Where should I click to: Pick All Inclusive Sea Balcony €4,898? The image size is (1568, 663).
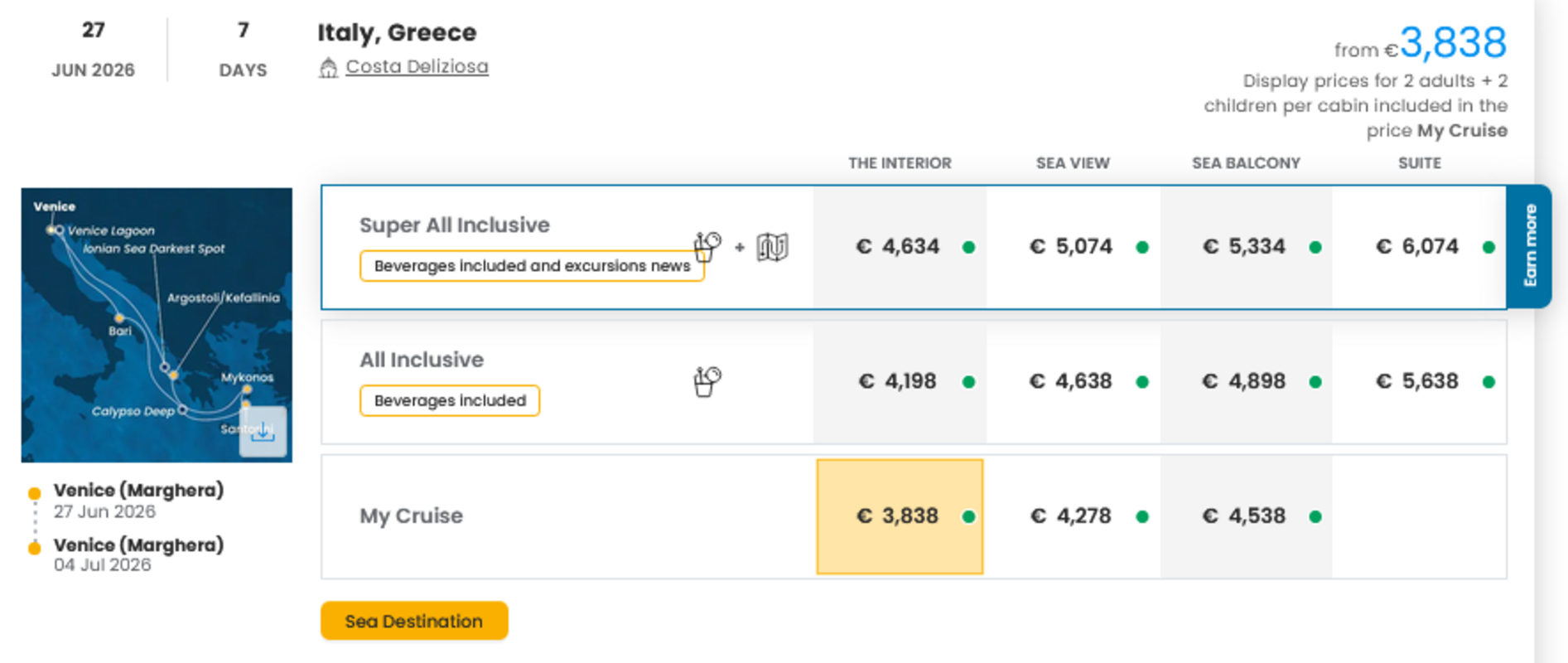[x=1245, y=381]
